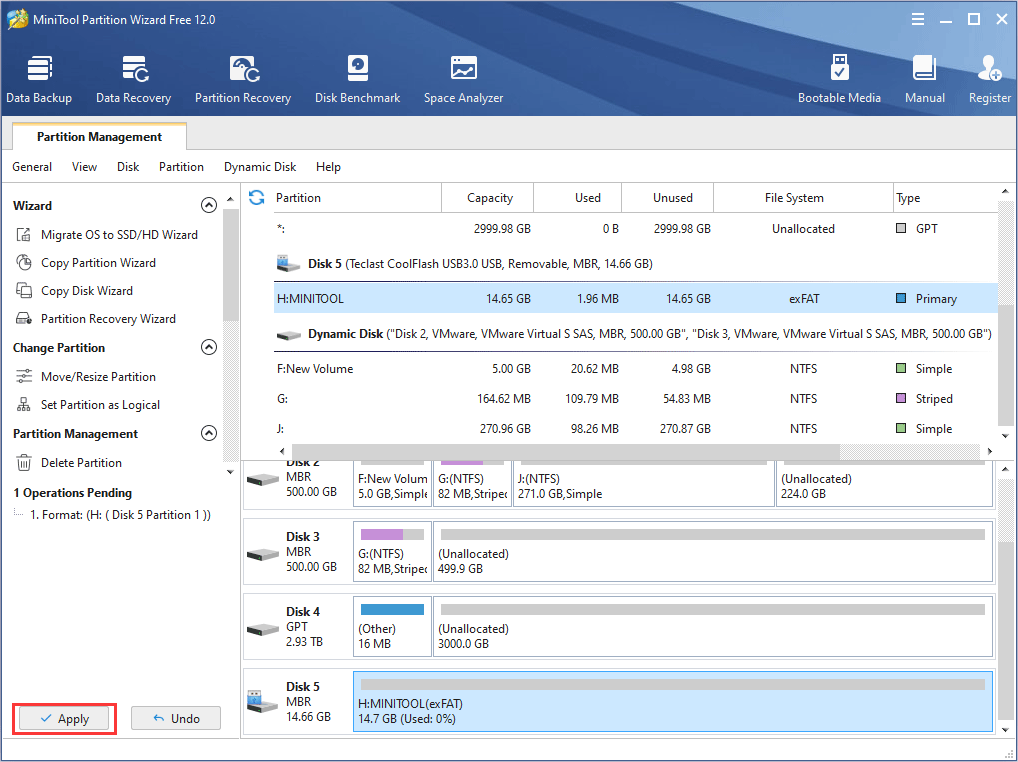Screen dimensions: 1018x762
Task: Select pending Format H: operation
Action: tap(120, 515)
